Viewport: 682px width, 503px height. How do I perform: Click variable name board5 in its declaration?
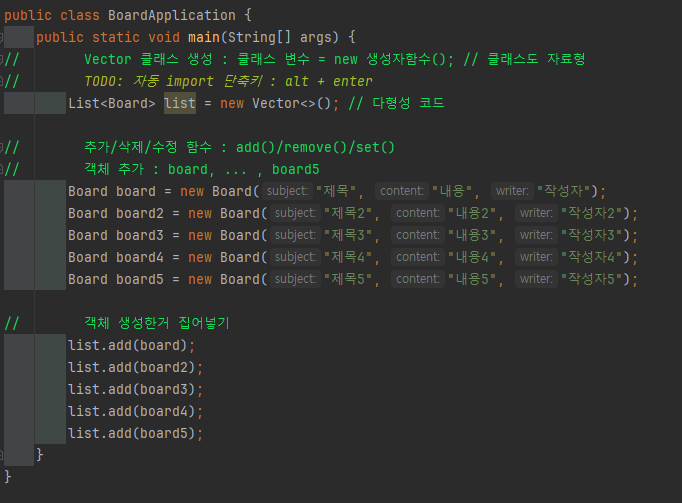[x=140, y=279]
